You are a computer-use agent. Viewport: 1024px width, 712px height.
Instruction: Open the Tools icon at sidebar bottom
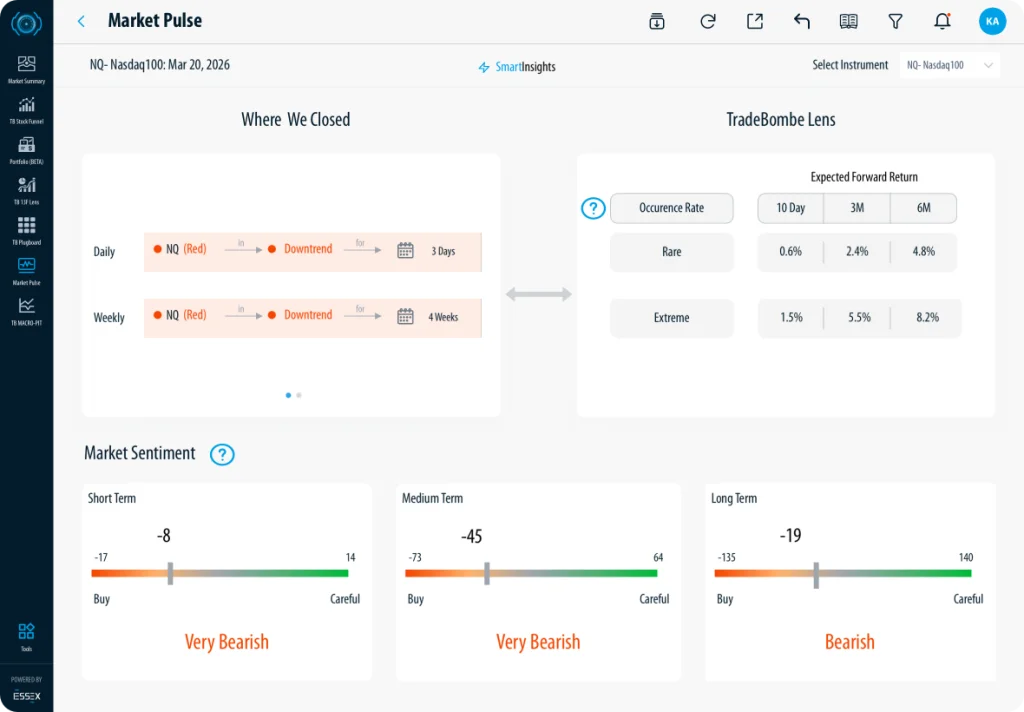coord(26,635)
